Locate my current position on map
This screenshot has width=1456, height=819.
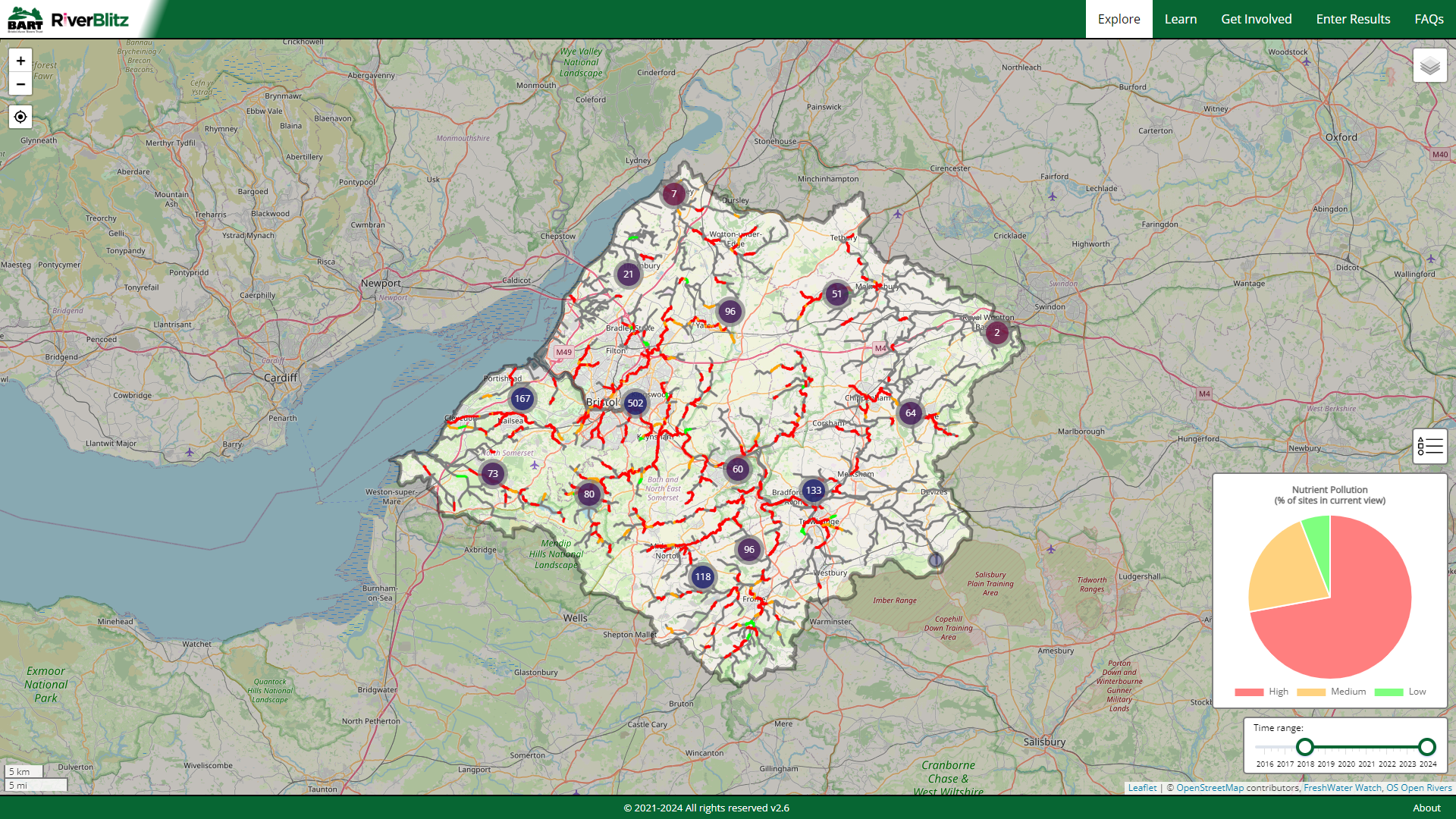click(x=20, y=117)
